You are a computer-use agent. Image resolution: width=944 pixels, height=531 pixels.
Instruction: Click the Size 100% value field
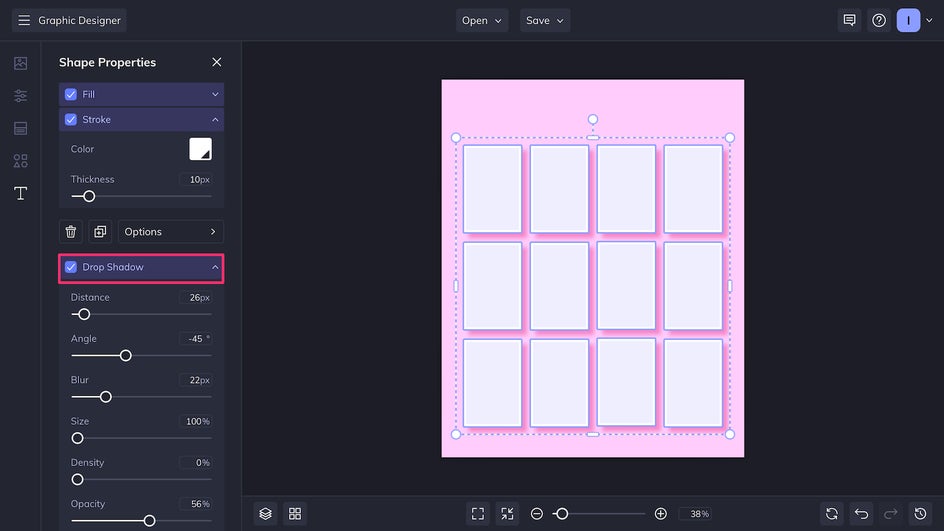coord(195,421)
